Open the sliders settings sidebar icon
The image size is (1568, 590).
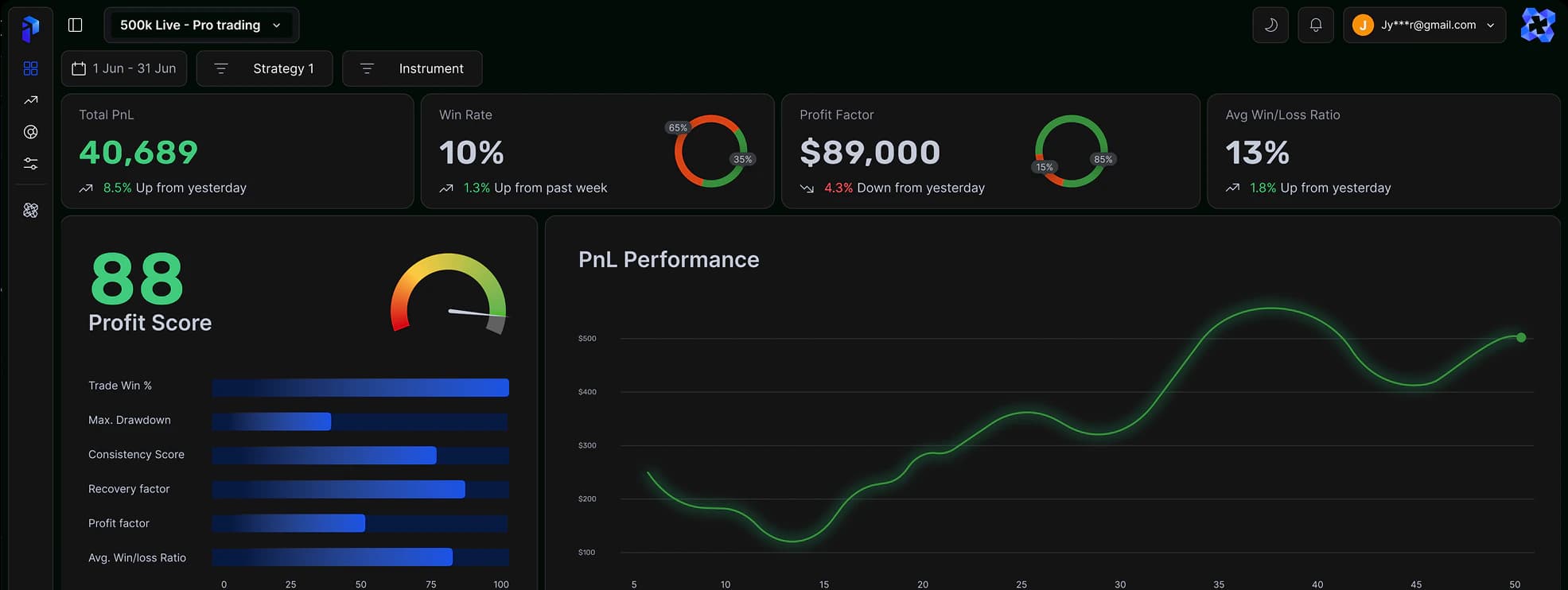pos(30,164)
